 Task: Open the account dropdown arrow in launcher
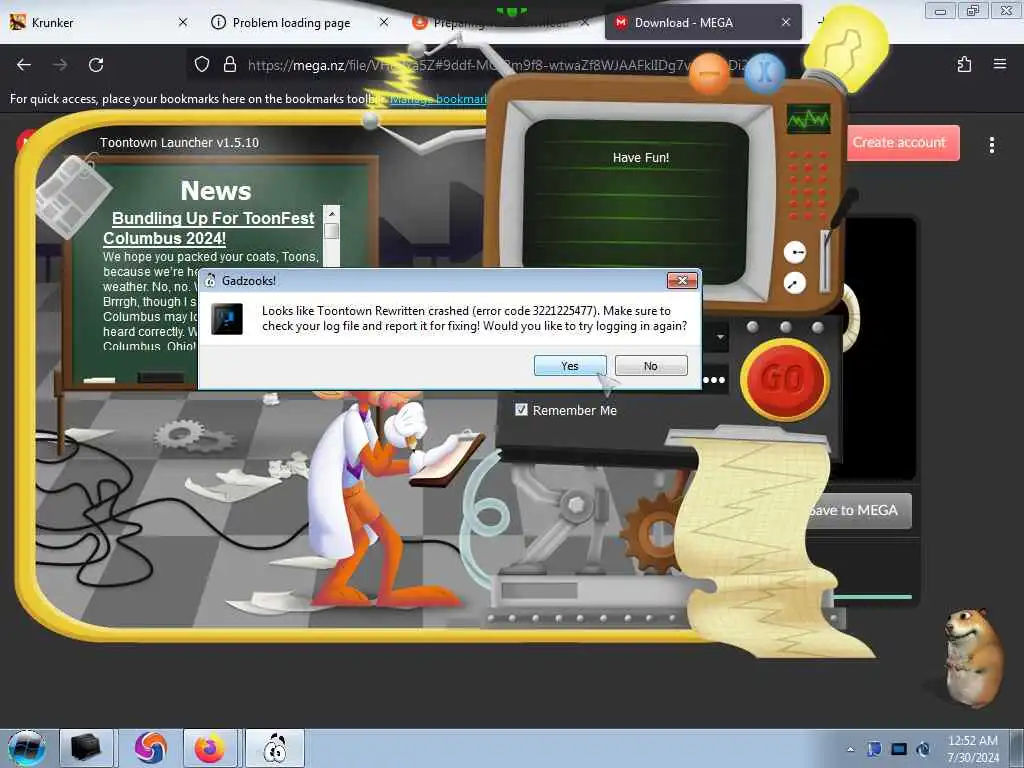(720, 338)
